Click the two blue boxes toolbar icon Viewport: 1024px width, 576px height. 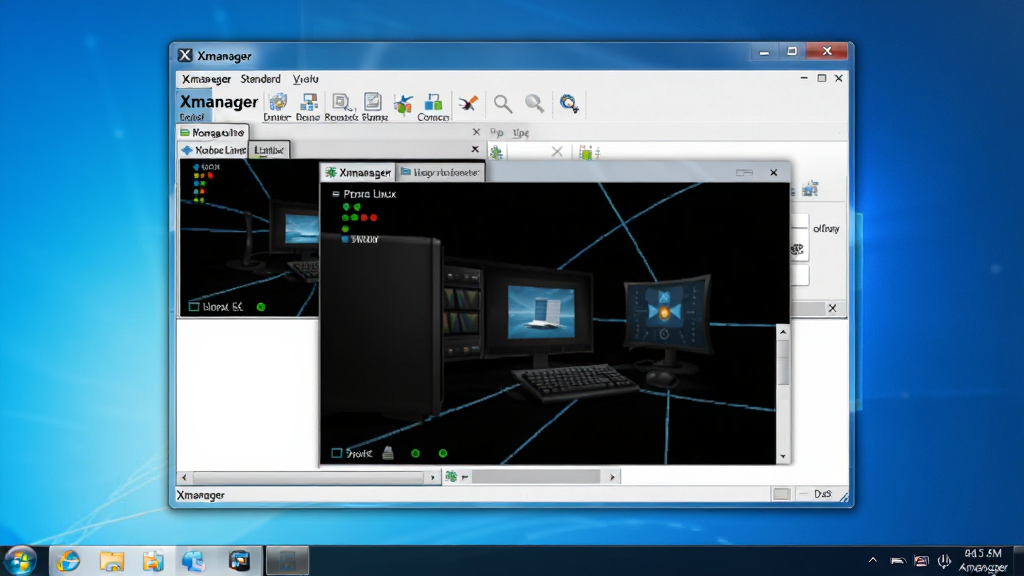coord(433,103)
